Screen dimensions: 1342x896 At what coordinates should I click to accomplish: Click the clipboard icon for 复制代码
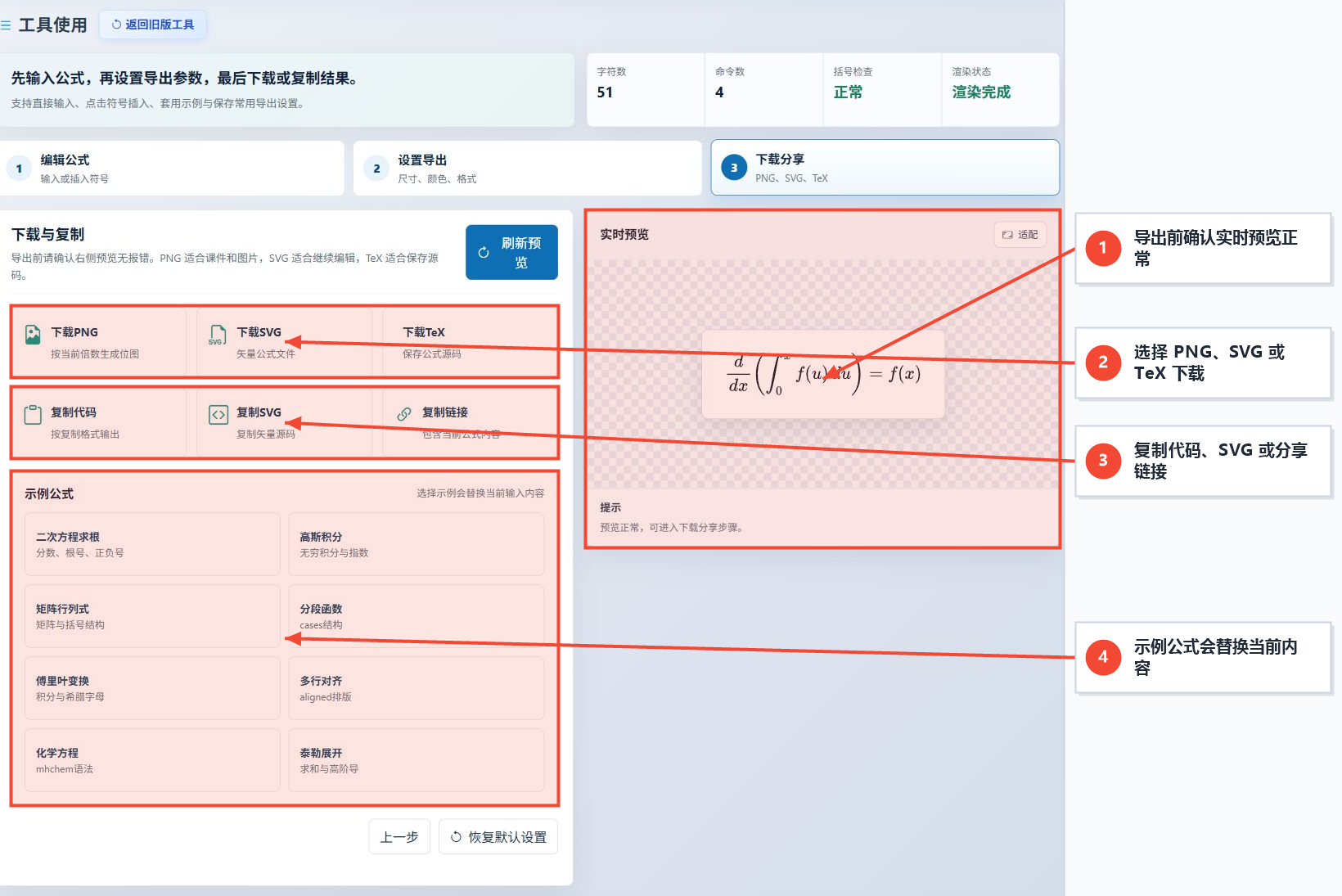click(33, 414)
